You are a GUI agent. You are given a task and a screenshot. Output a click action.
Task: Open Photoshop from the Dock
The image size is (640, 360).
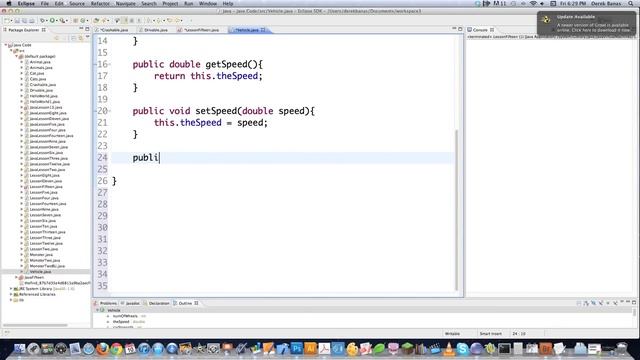coord(297,349)
